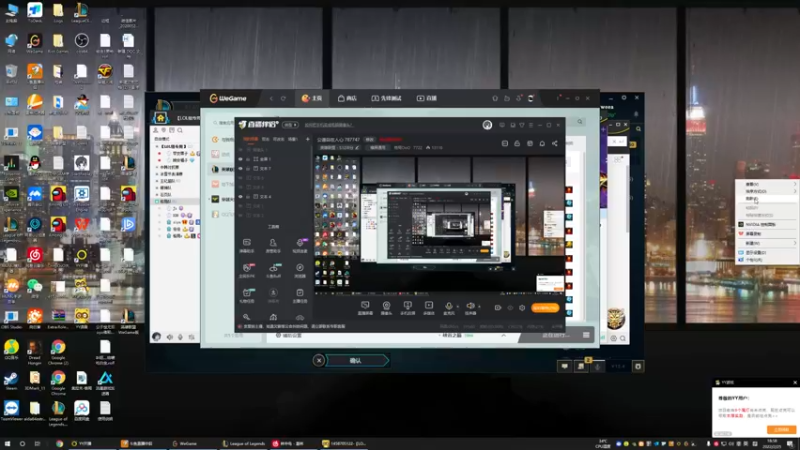Open the OBS Studio desktop shortcut
The height and width of the screenshot is (450, 800).
11,319
